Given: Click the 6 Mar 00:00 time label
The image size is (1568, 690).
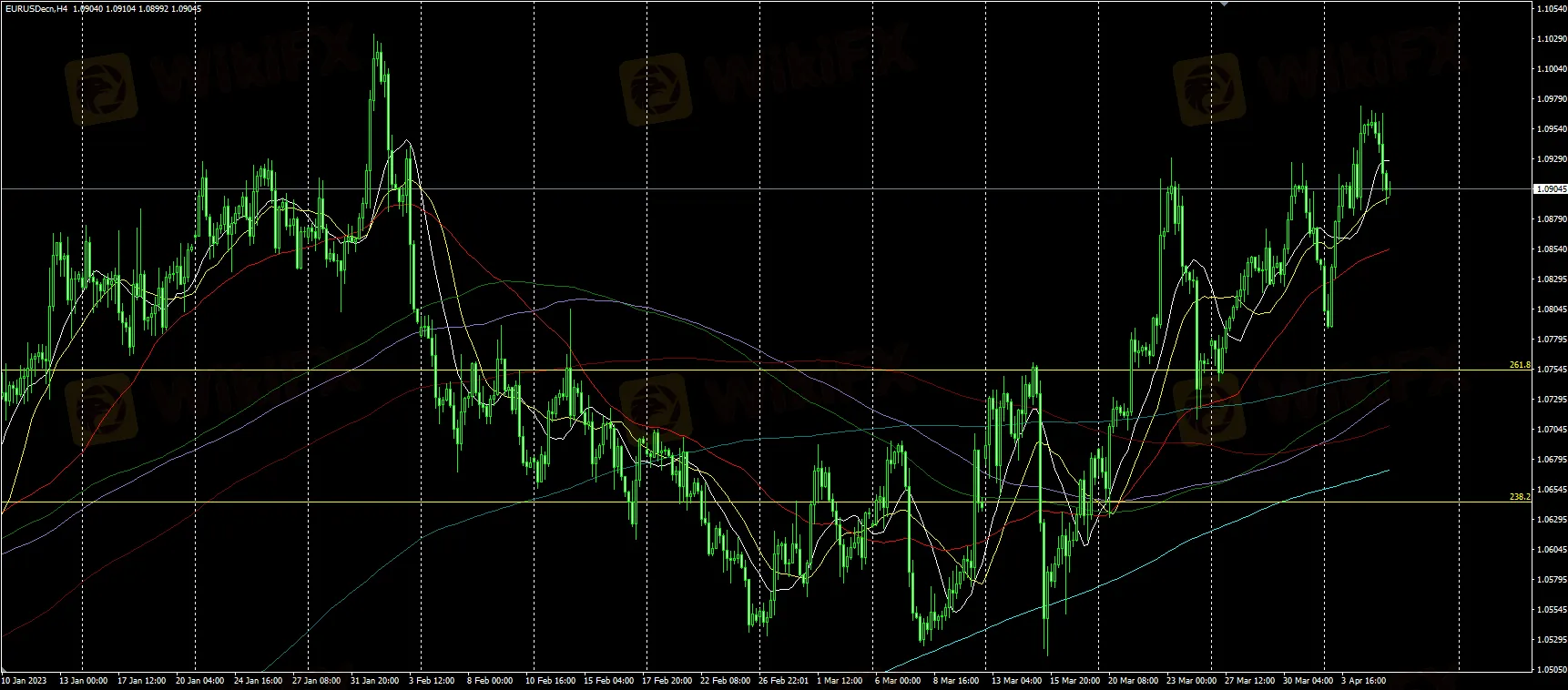Looking at the screenshot, I should tap(898, 681).
